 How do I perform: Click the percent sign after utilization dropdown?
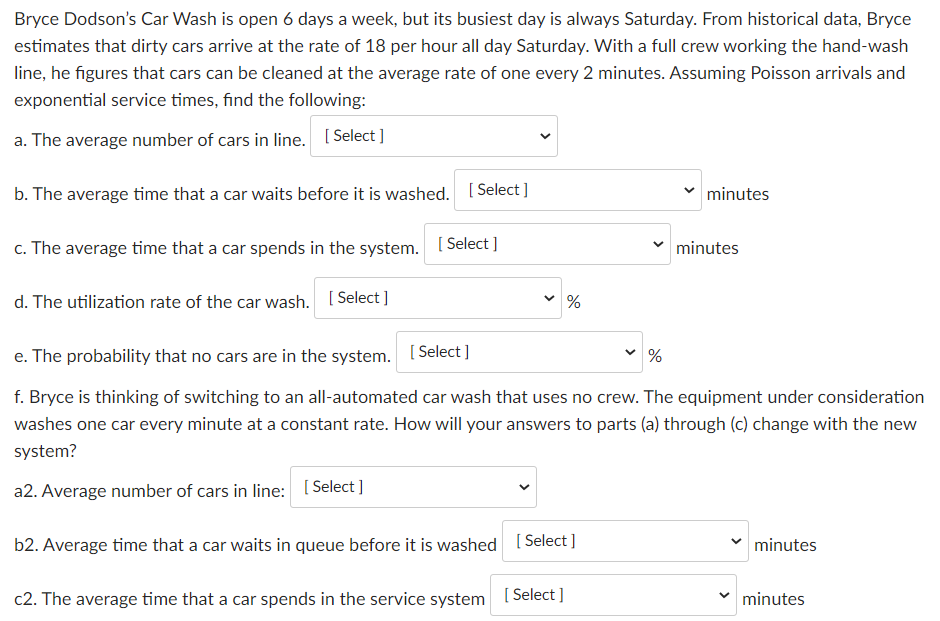573,301
